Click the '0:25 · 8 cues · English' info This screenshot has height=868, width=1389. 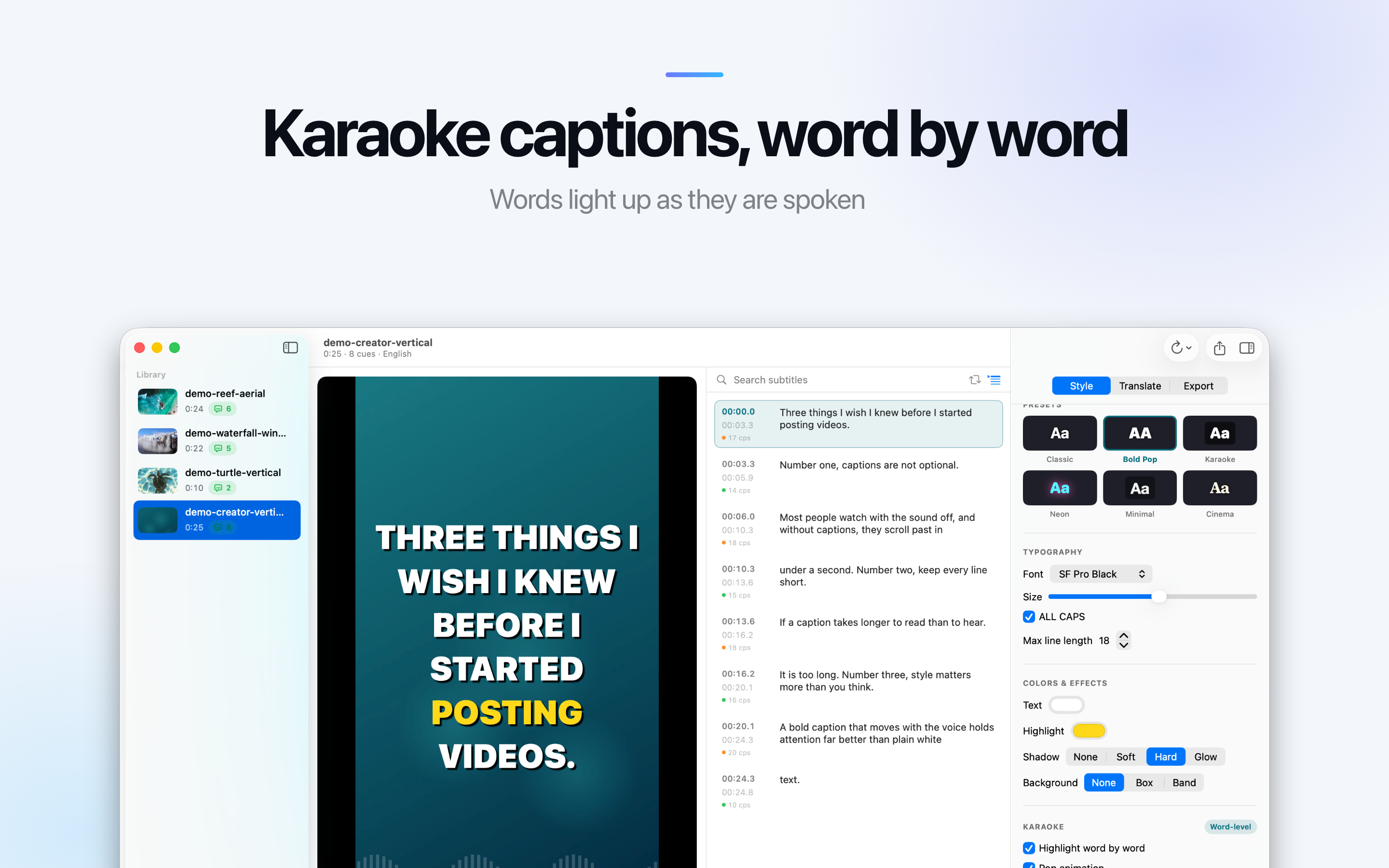(368, 354)
